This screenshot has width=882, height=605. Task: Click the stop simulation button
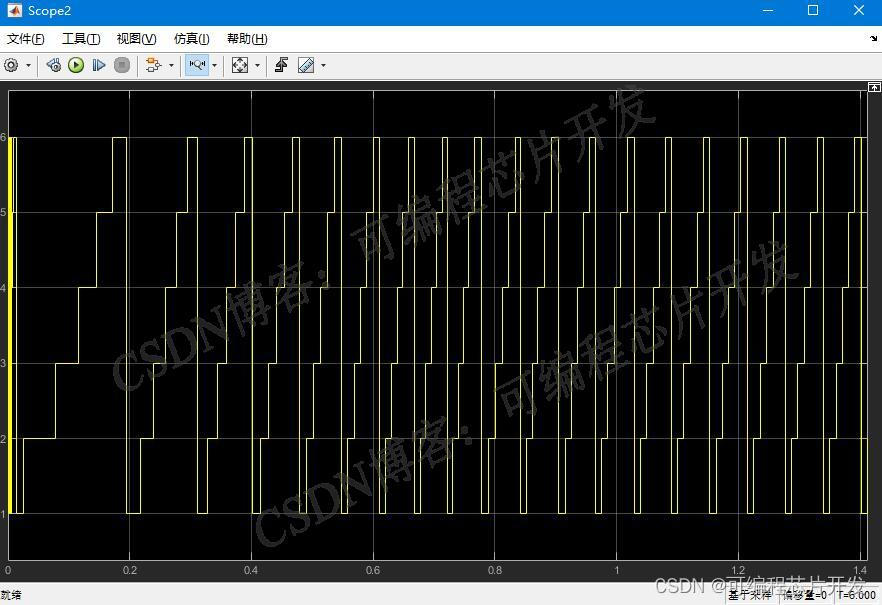(122, 65)
